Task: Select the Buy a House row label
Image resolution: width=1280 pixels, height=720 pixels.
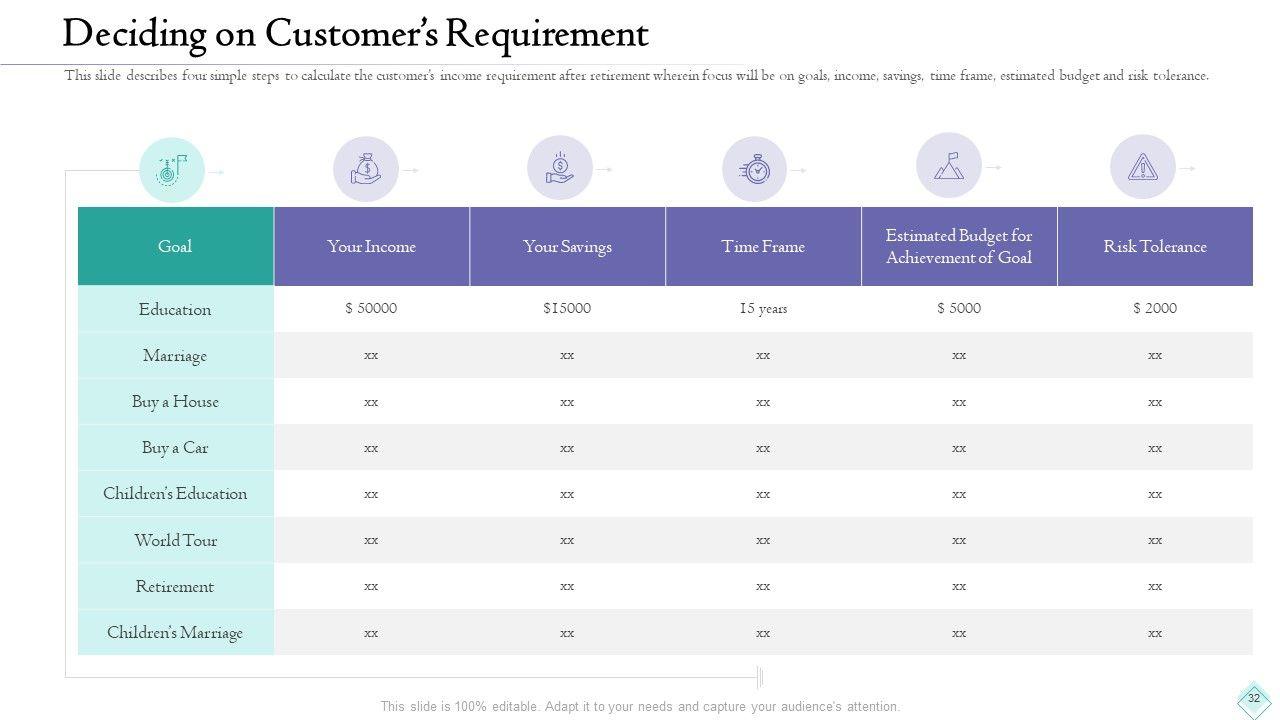Action: click(175, 401)
